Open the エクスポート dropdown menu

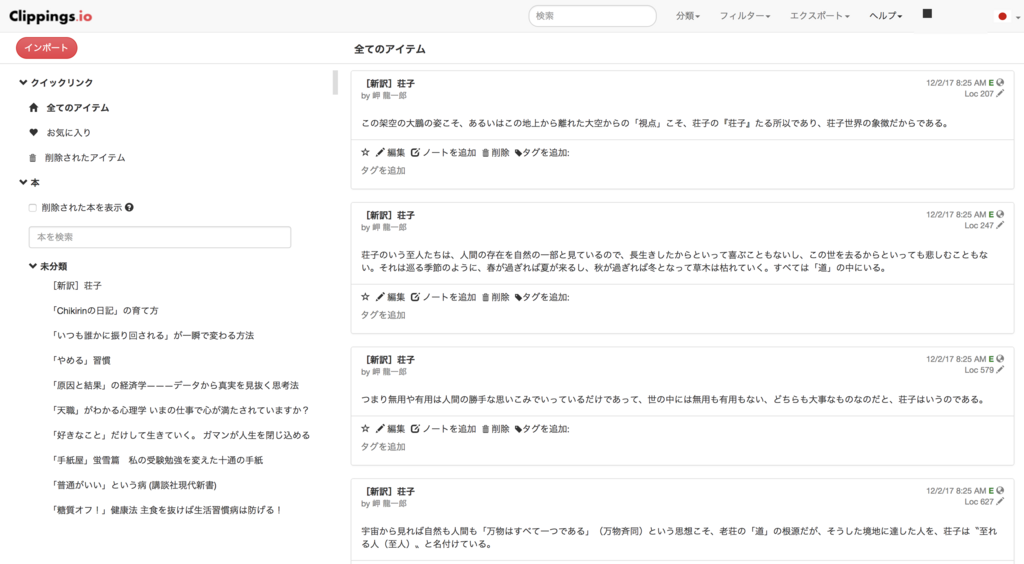click(x=820, y=16)
